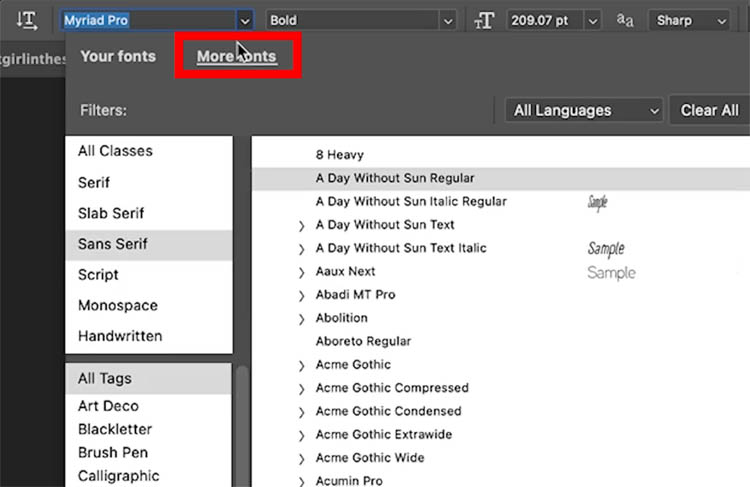This screenshot has height=487, width=750.
Task: Select All Classes filter
Action: pyautogui.click(x=149, y=151)
